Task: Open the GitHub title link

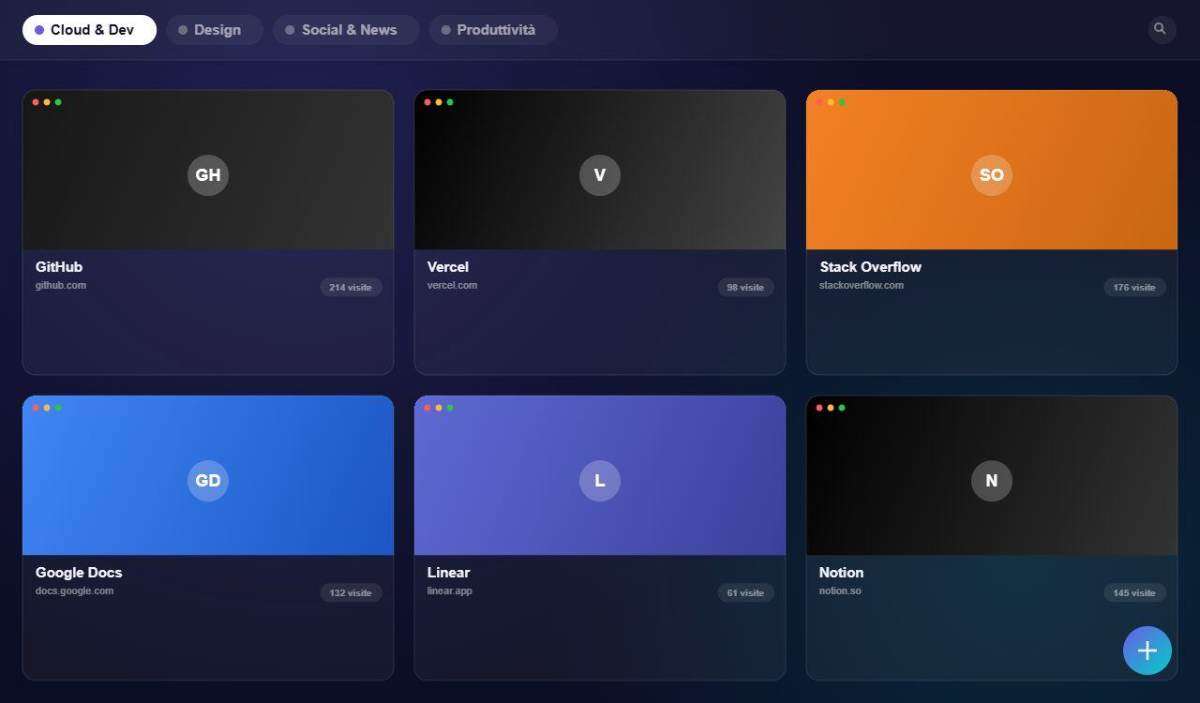Action: (59, 267)
